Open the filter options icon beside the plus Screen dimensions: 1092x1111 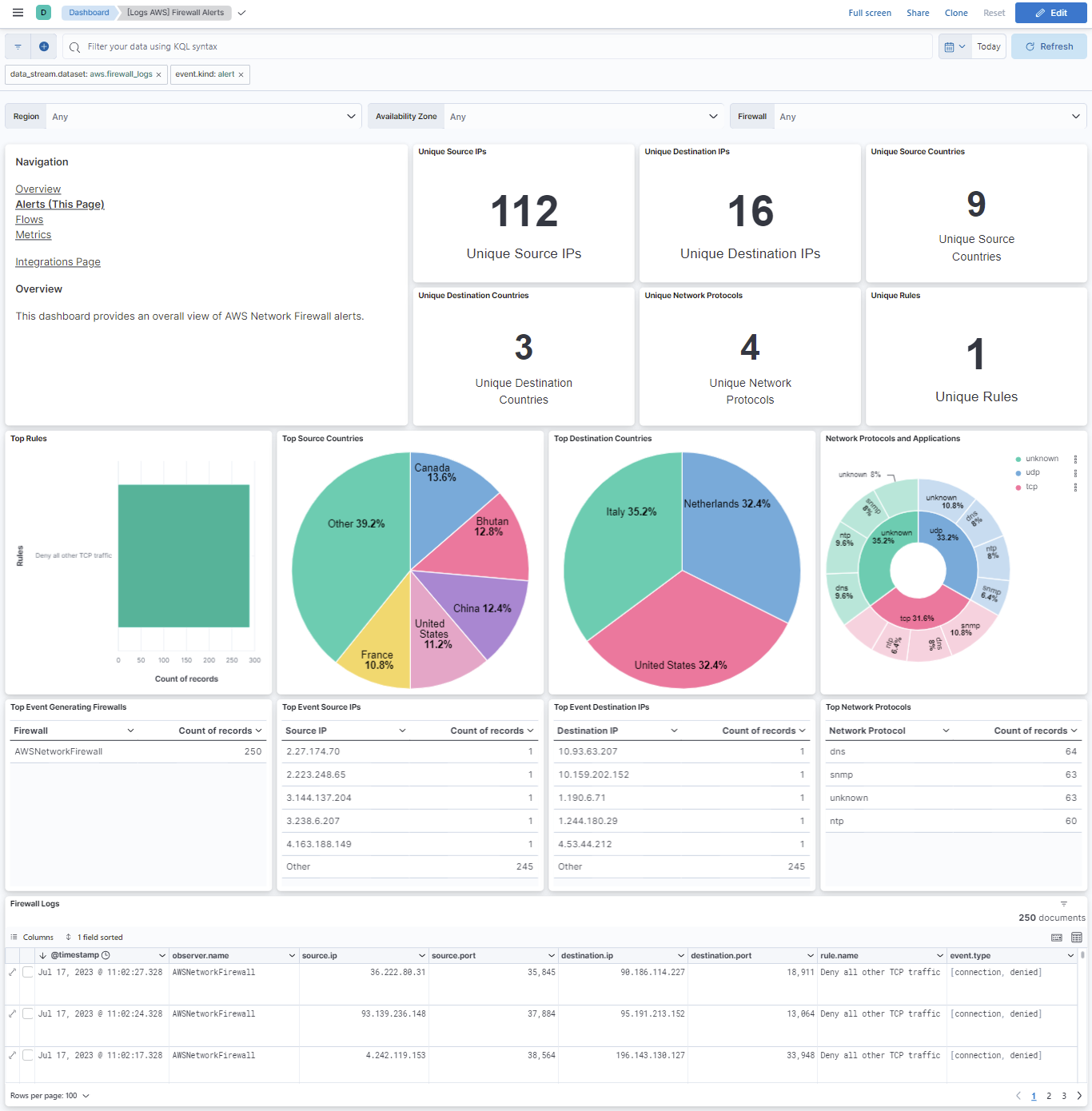[17, 46]
